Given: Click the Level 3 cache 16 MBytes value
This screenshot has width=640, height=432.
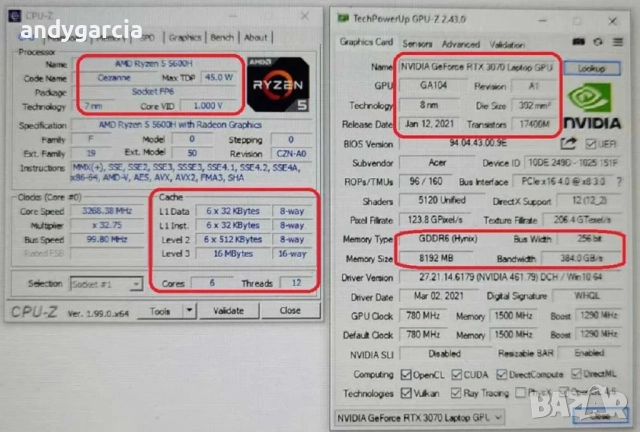Looking at the screenshot, I should [x=233, y=254].
